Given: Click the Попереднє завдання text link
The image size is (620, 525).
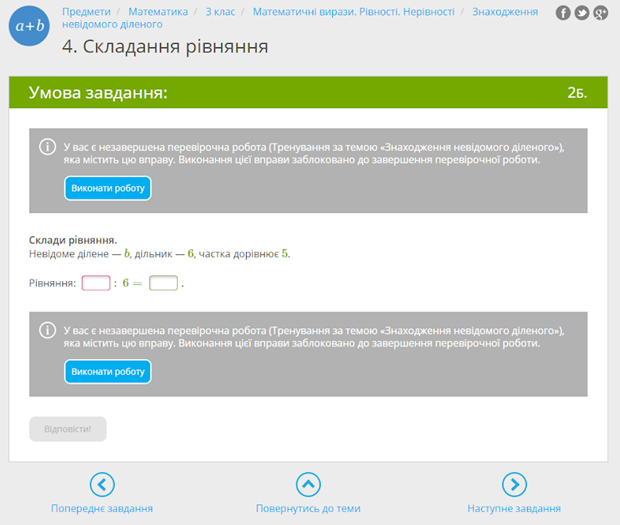Looking at the screenshot, I should [102, 508].
